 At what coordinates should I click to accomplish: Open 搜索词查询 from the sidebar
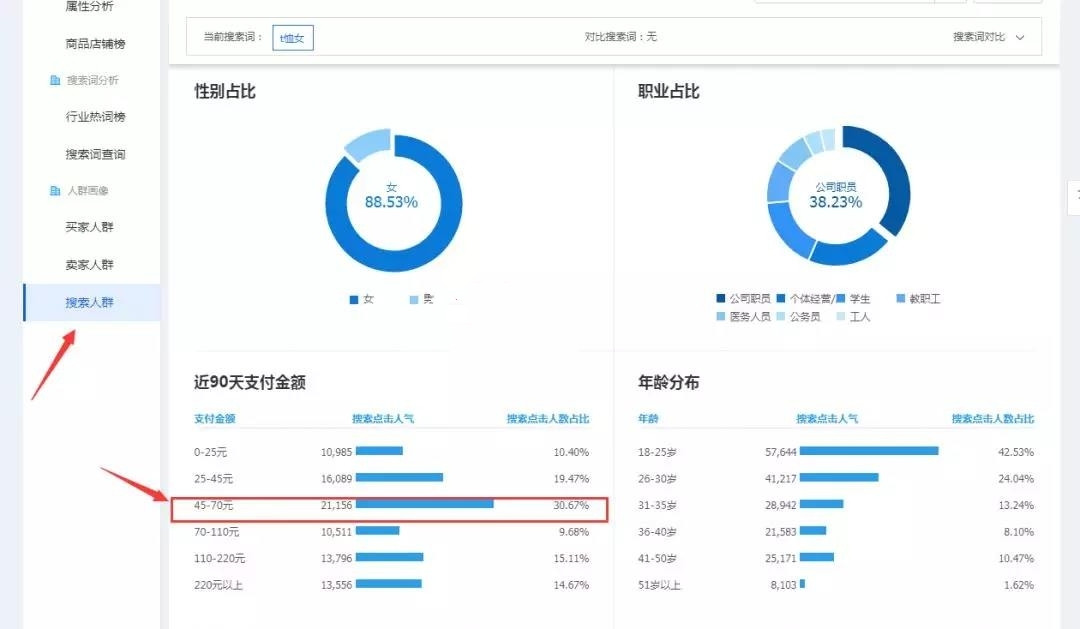[96, 154]
